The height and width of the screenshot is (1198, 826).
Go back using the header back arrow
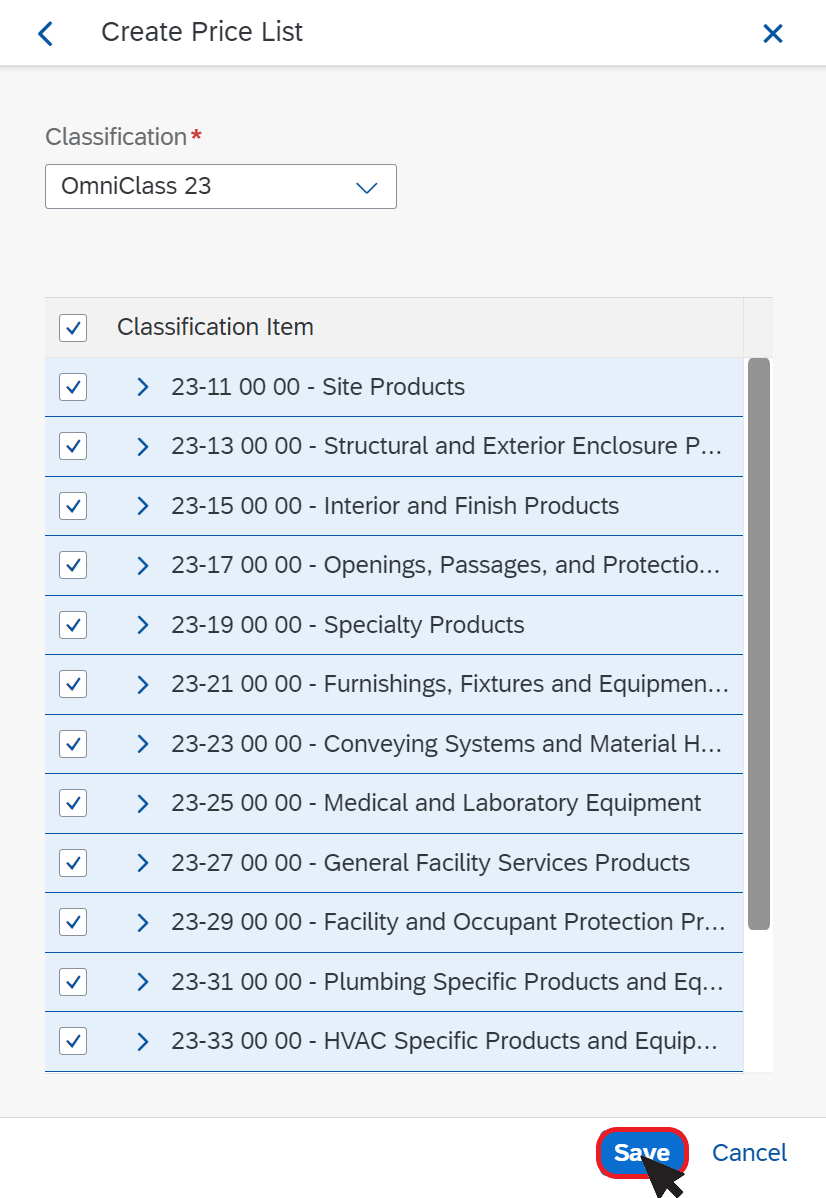[x=46, y=33]
